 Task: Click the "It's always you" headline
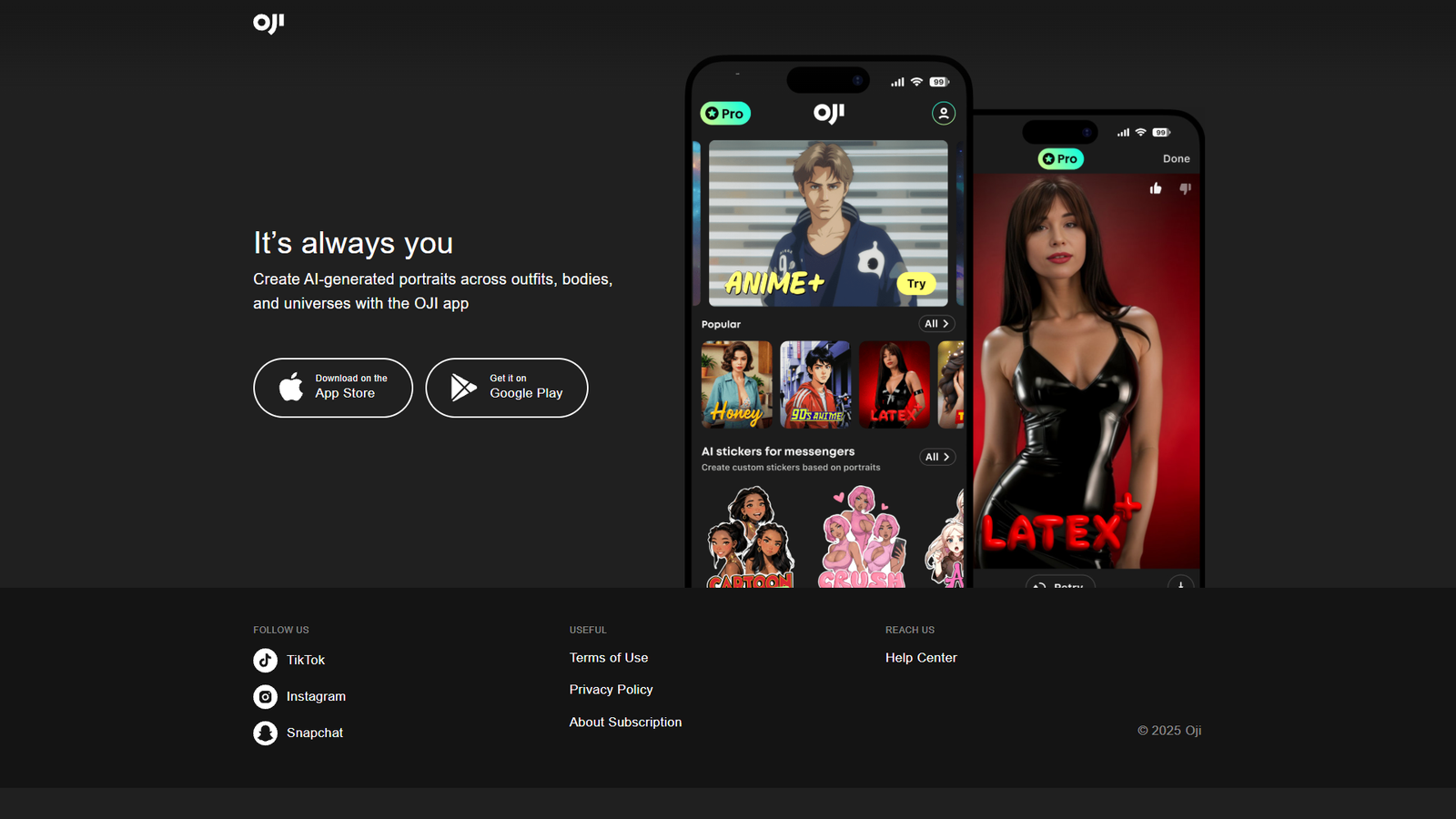point(353,243)
